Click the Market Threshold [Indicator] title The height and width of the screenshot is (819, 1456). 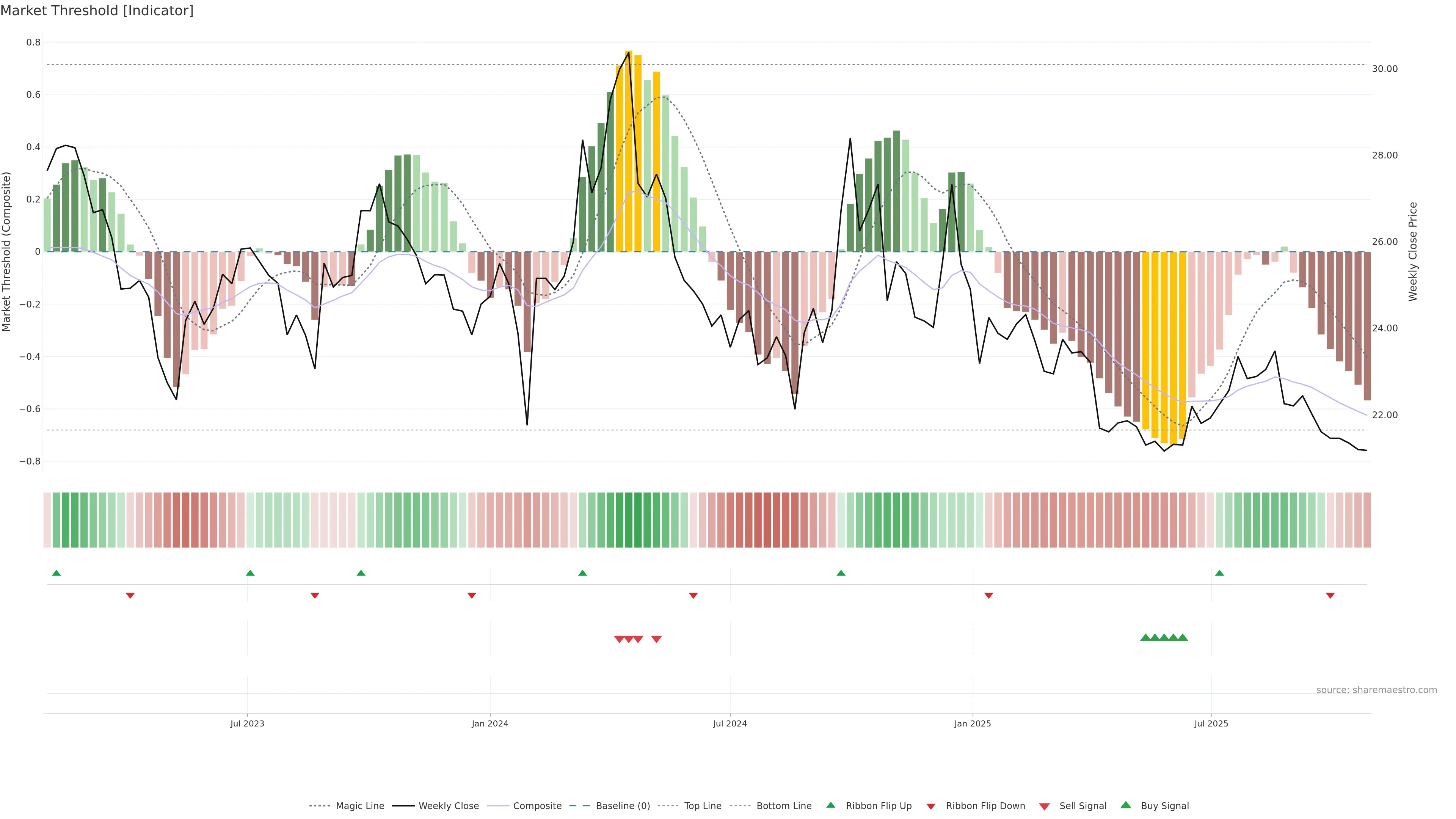pyautogui.click(x=97, y=11)
